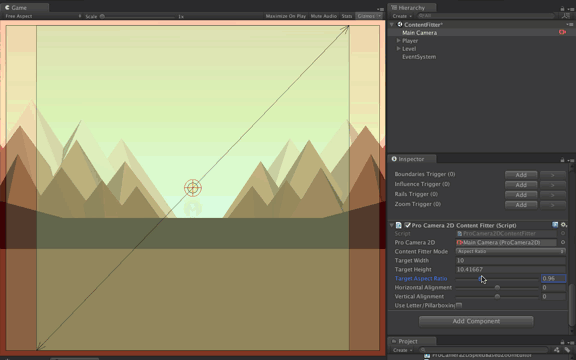Click the Hierarchy panel lock icon
The image size is (576, 360).
point(562,8)
